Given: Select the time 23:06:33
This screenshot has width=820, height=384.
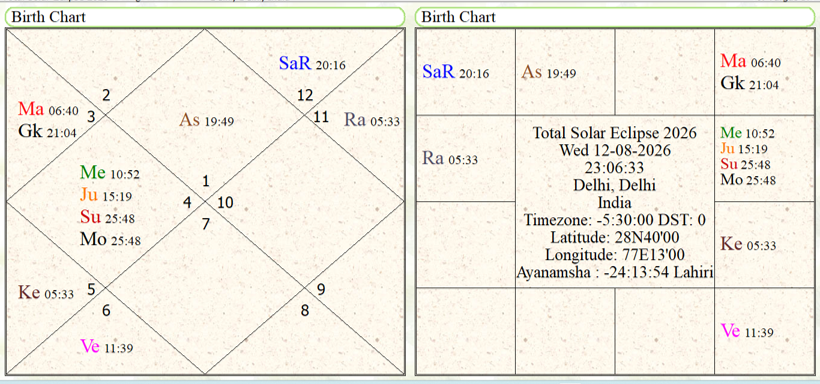Looking at the screenshot, I should pyautogui.click(x=614, y=167).
